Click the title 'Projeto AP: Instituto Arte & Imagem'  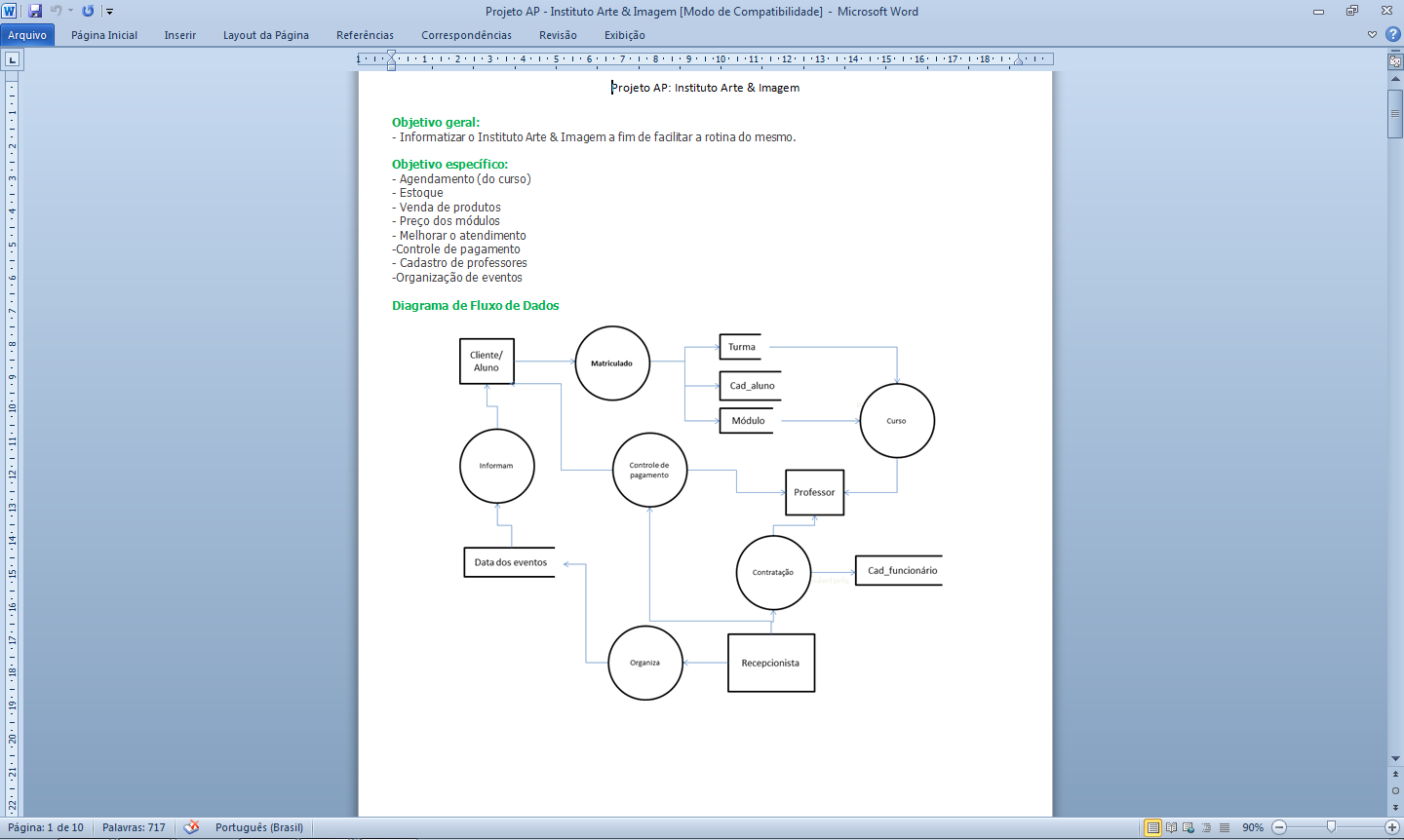[x=706, y=88]
